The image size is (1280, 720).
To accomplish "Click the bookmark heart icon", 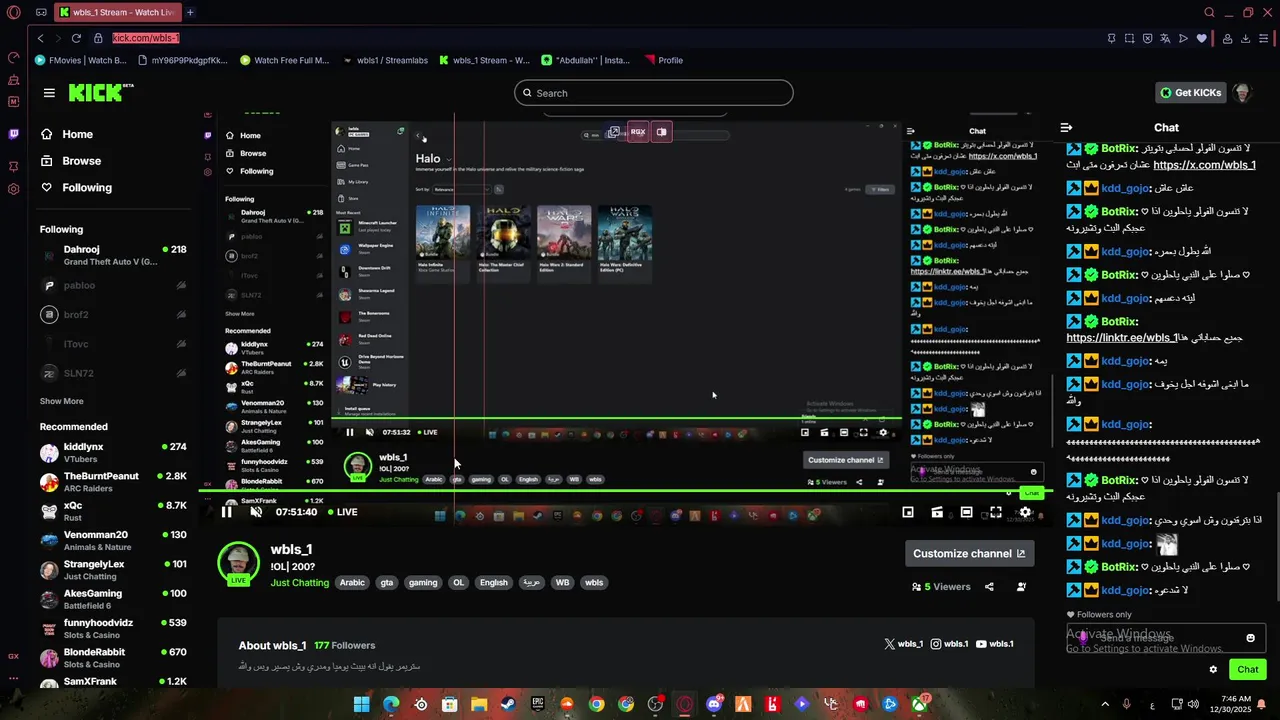I will [1201, 38].
